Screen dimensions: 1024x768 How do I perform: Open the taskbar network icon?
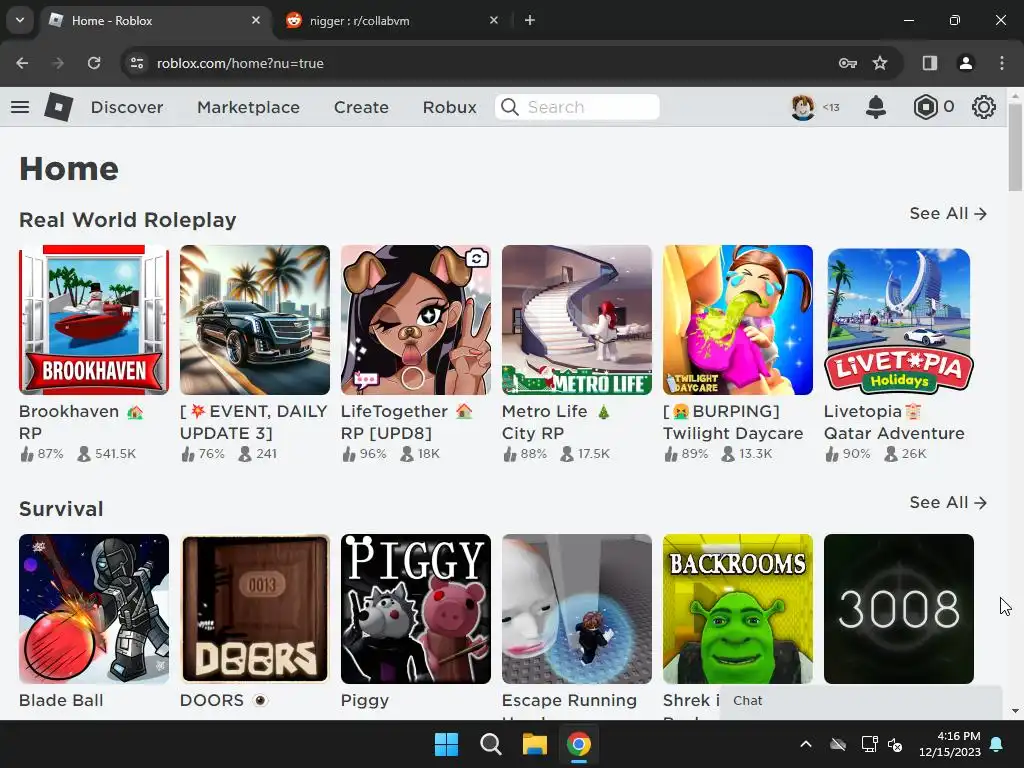[x=869, y=744]
